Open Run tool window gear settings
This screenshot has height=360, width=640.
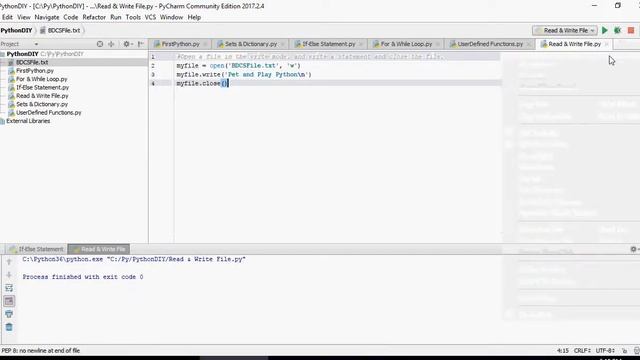click(x=633, y=249)
